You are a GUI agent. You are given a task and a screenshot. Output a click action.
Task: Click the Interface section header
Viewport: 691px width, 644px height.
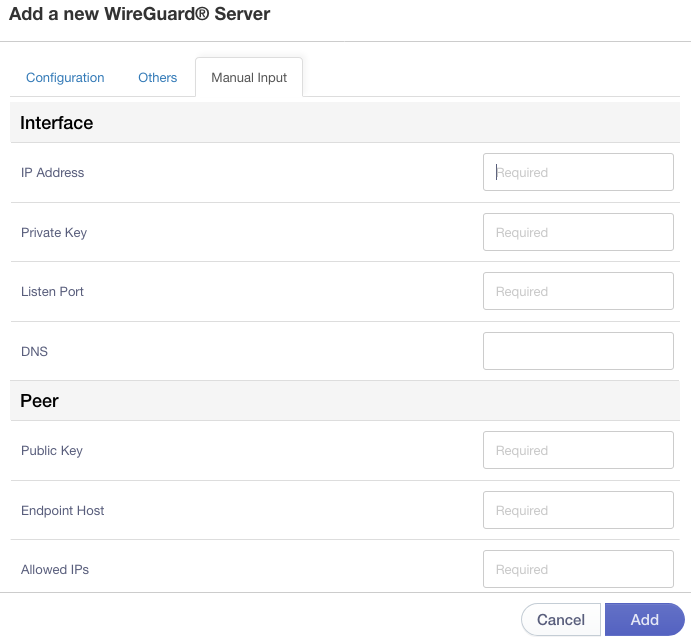click(x=56, y=123)
